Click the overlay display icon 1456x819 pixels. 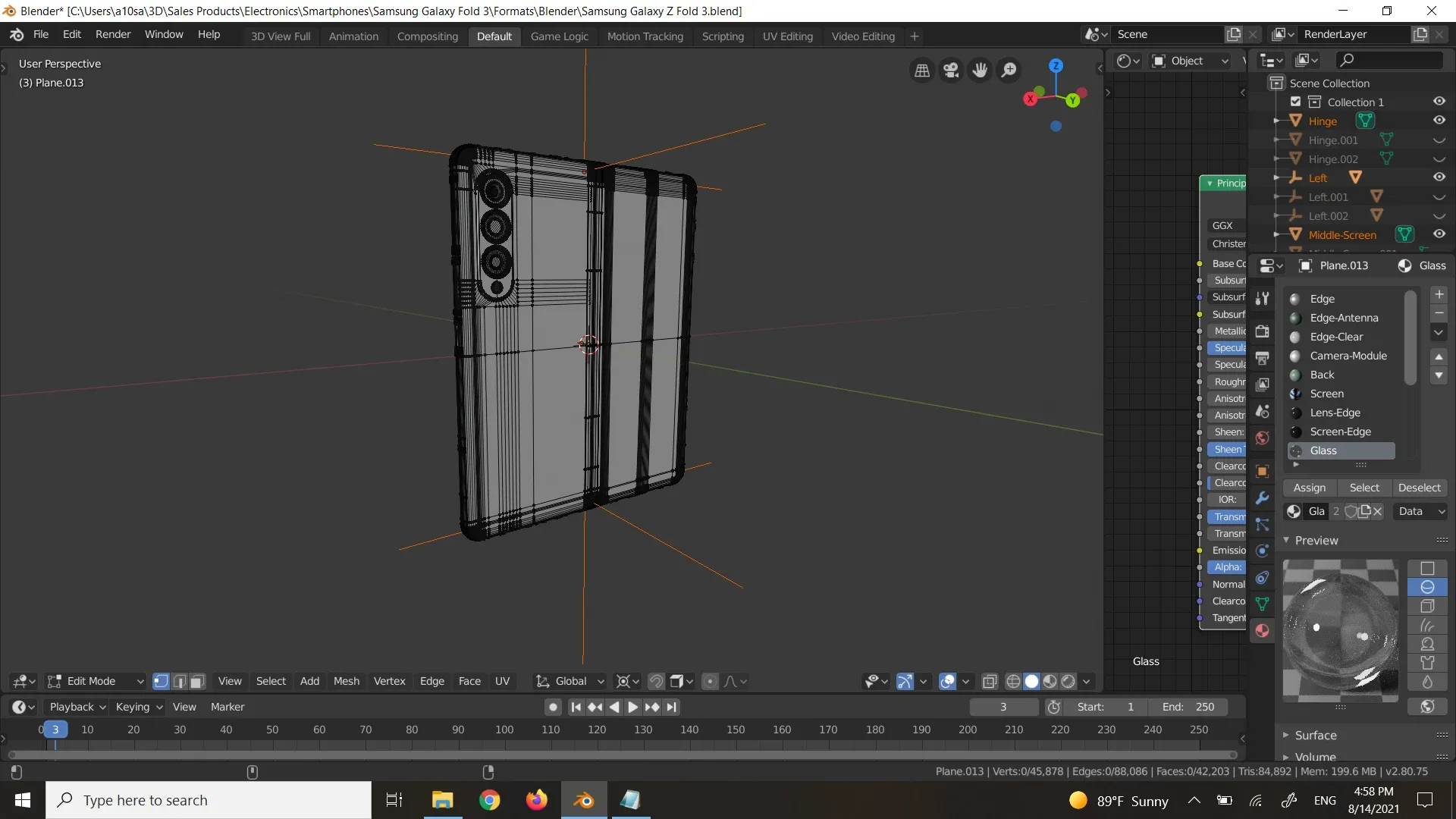click(949, 681)
